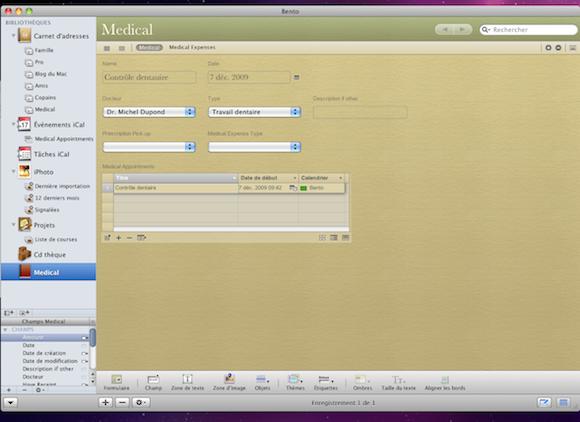
Task: Toggle form design mode button at bottom right
Action: [x=544, y=402]
